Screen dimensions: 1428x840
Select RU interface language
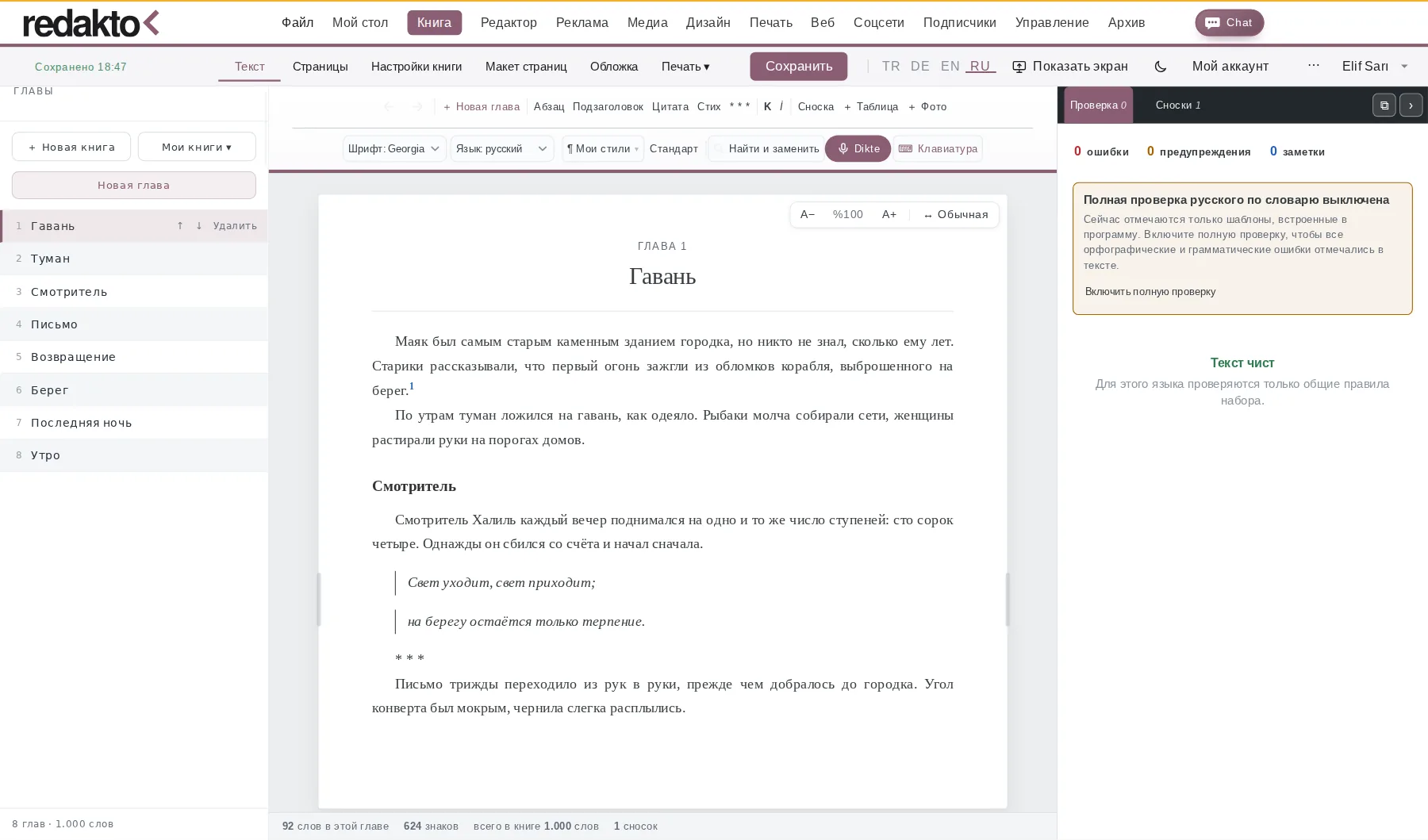981,67
